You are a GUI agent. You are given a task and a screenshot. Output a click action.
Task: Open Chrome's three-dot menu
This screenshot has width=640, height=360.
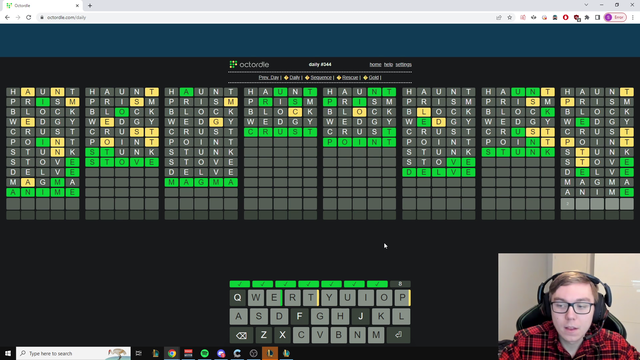pos(633,18)
